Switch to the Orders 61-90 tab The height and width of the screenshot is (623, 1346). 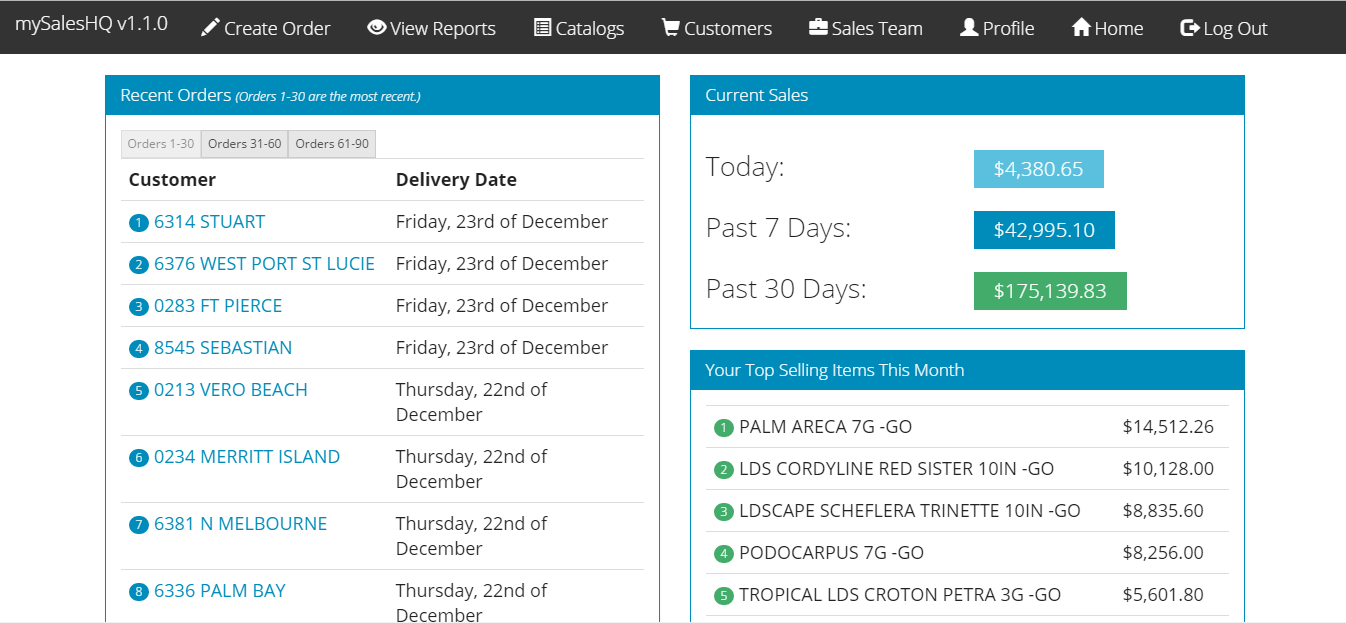pos(332,144)
